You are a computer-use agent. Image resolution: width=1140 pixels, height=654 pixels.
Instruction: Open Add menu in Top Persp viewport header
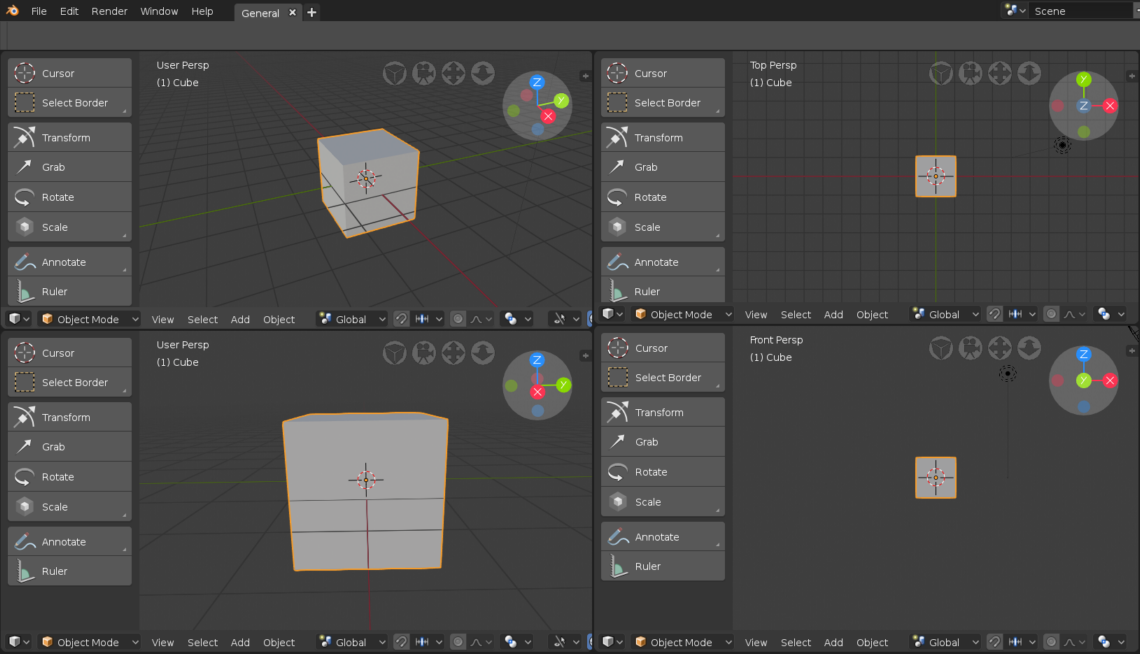(x=833, y=314)
